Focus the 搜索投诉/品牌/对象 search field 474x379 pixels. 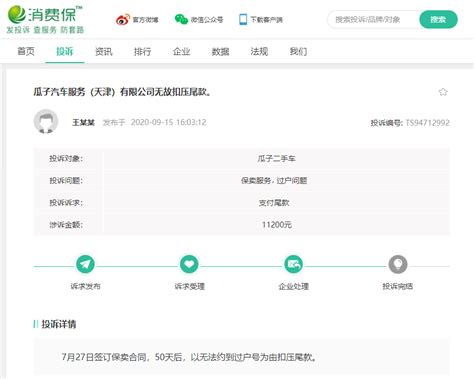click(373, 19)
